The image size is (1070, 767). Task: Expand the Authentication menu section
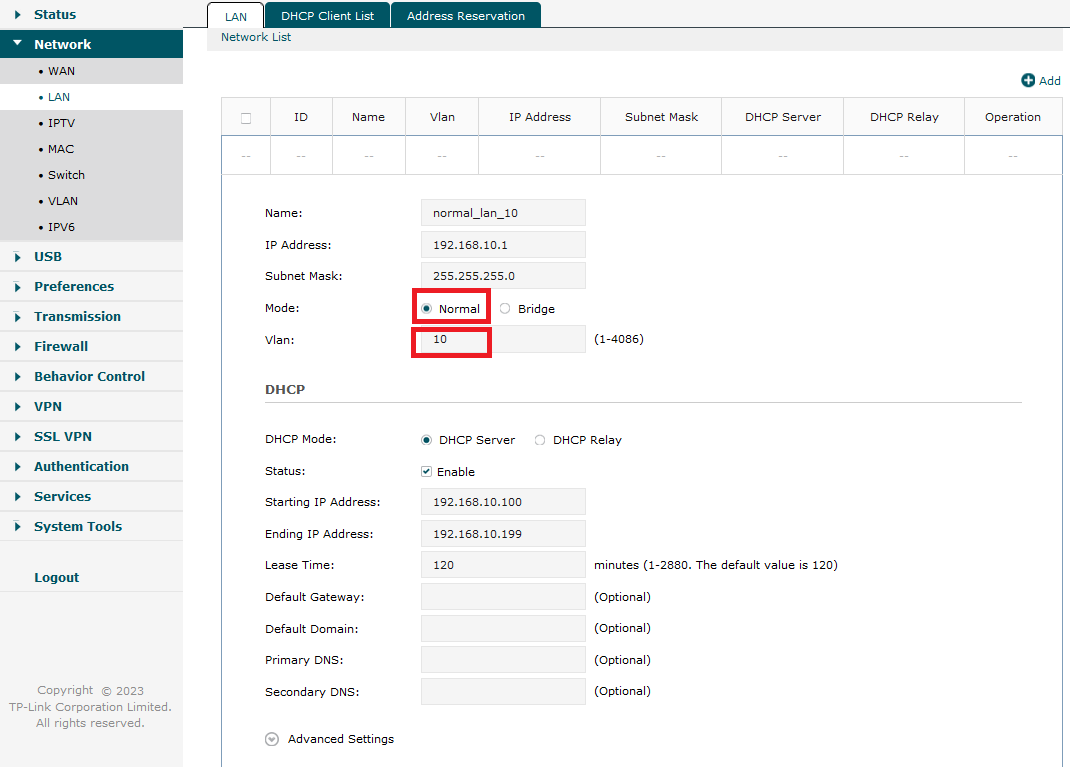coord(91,467)
